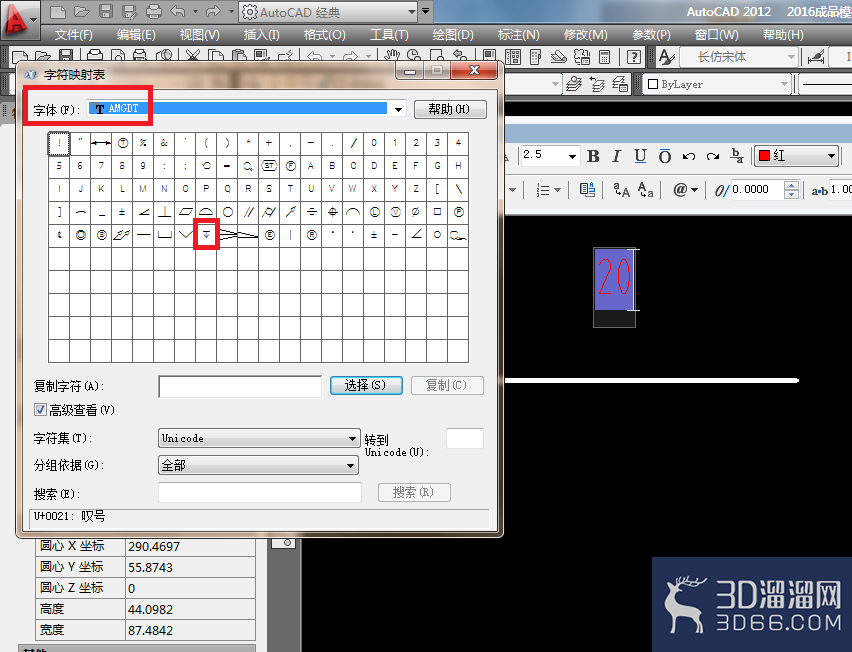Viewport: 852px width, 652px height.
Task: Open the QuickCalc calculator icon
Action: (604, 57)
